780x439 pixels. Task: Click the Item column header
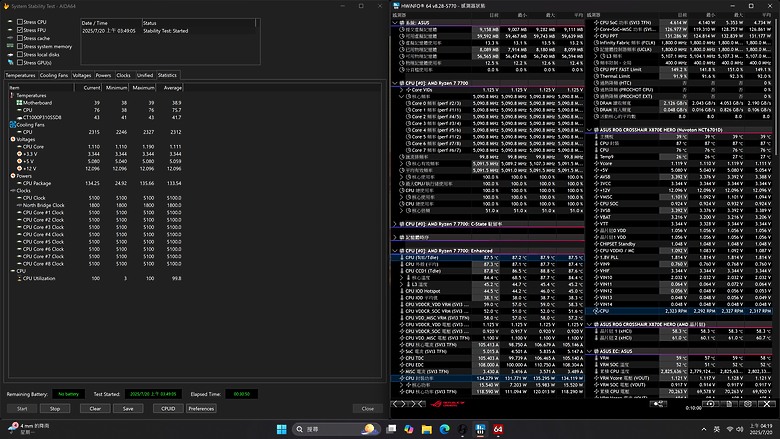click(x=41, y=88)
